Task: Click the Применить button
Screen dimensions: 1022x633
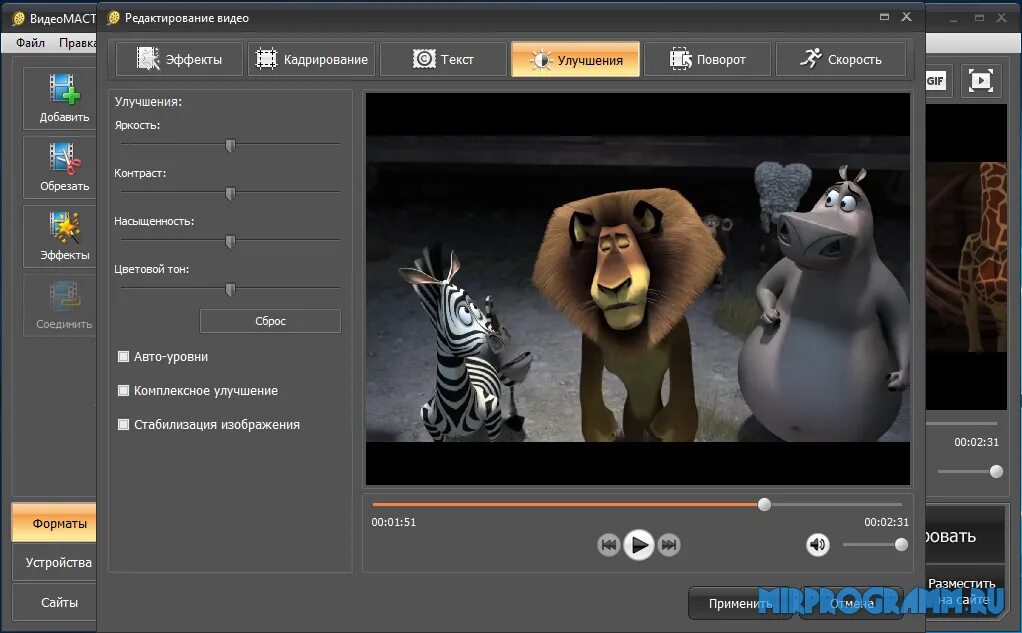Action: coord(740,604)
